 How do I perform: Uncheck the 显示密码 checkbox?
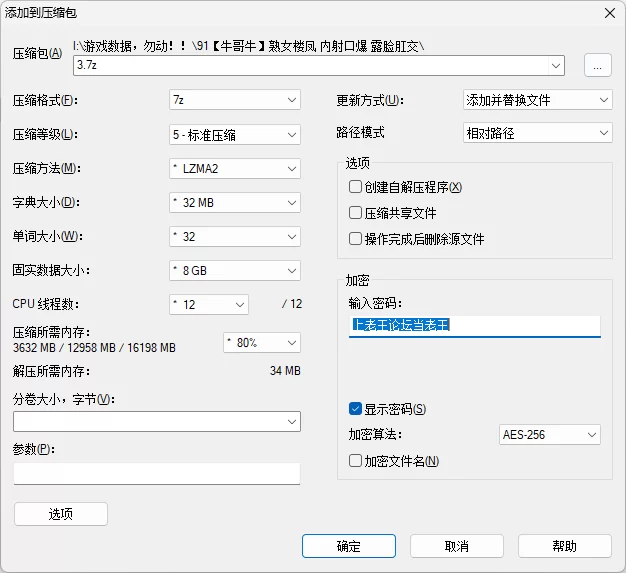point(355,409)
